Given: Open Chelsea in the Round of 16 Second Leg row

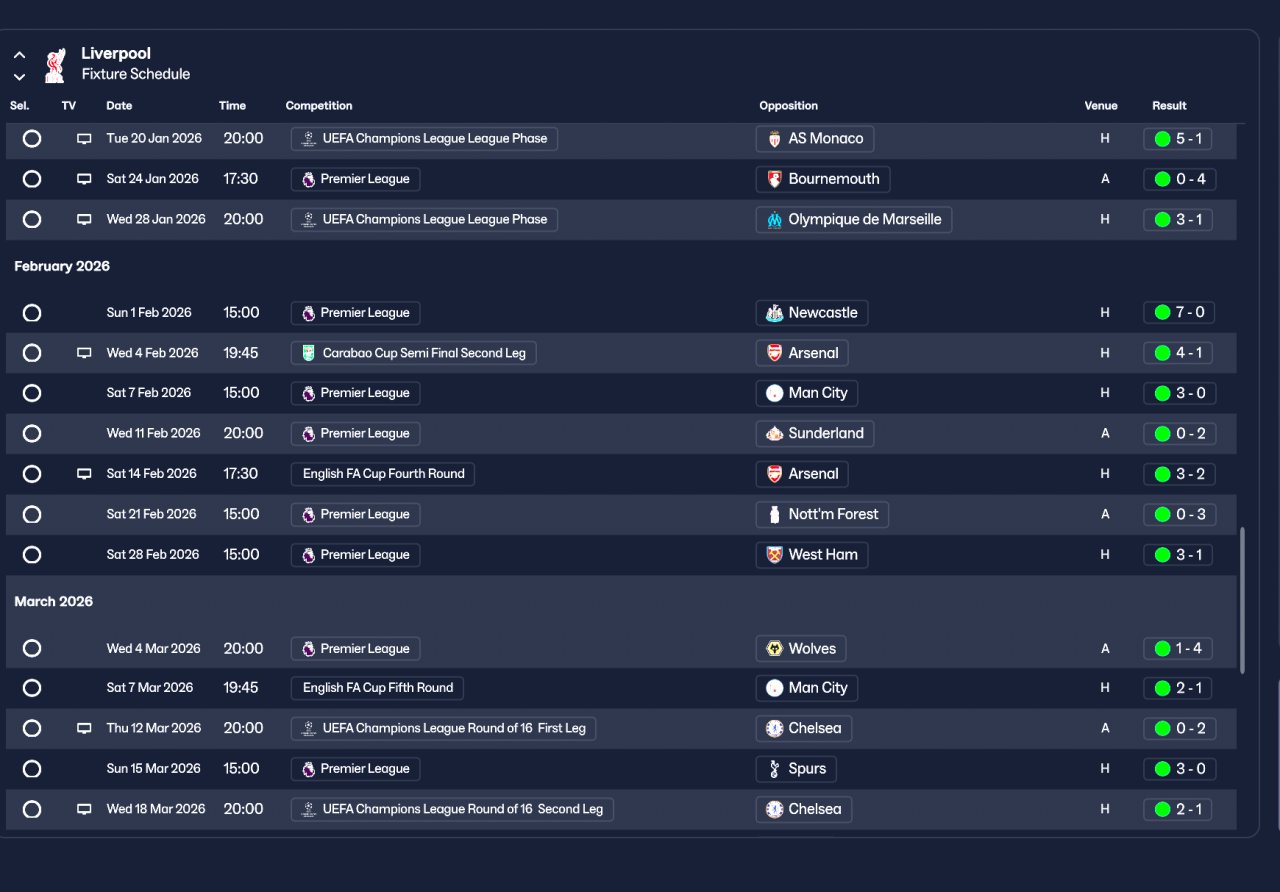Looking at the screenshot, I should click(803, 809).
